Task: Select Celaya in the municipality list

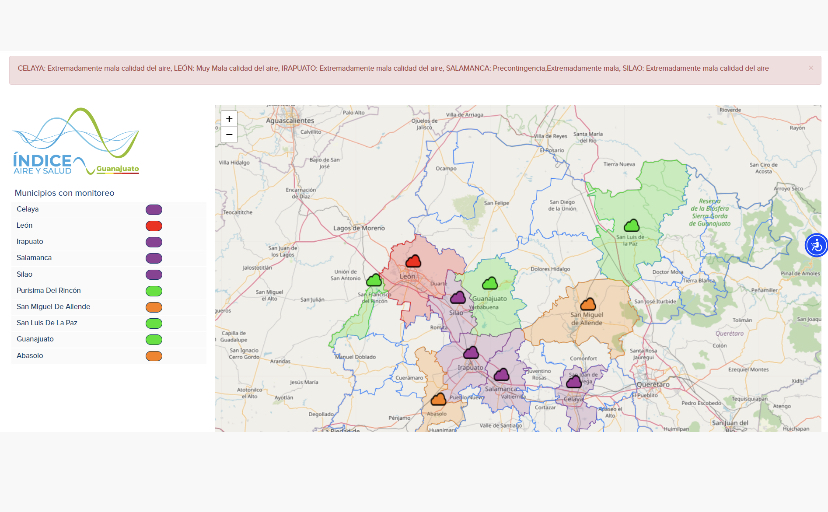Action: [x=28, y=209]
